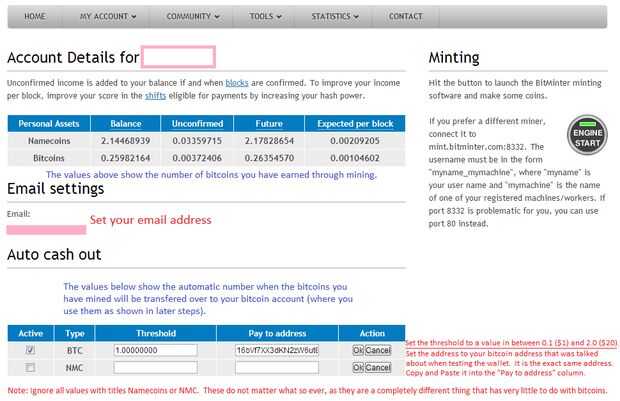Select Namecoins balance value 2.14468939
The image size is (620, 401).
tap(125, 141)
